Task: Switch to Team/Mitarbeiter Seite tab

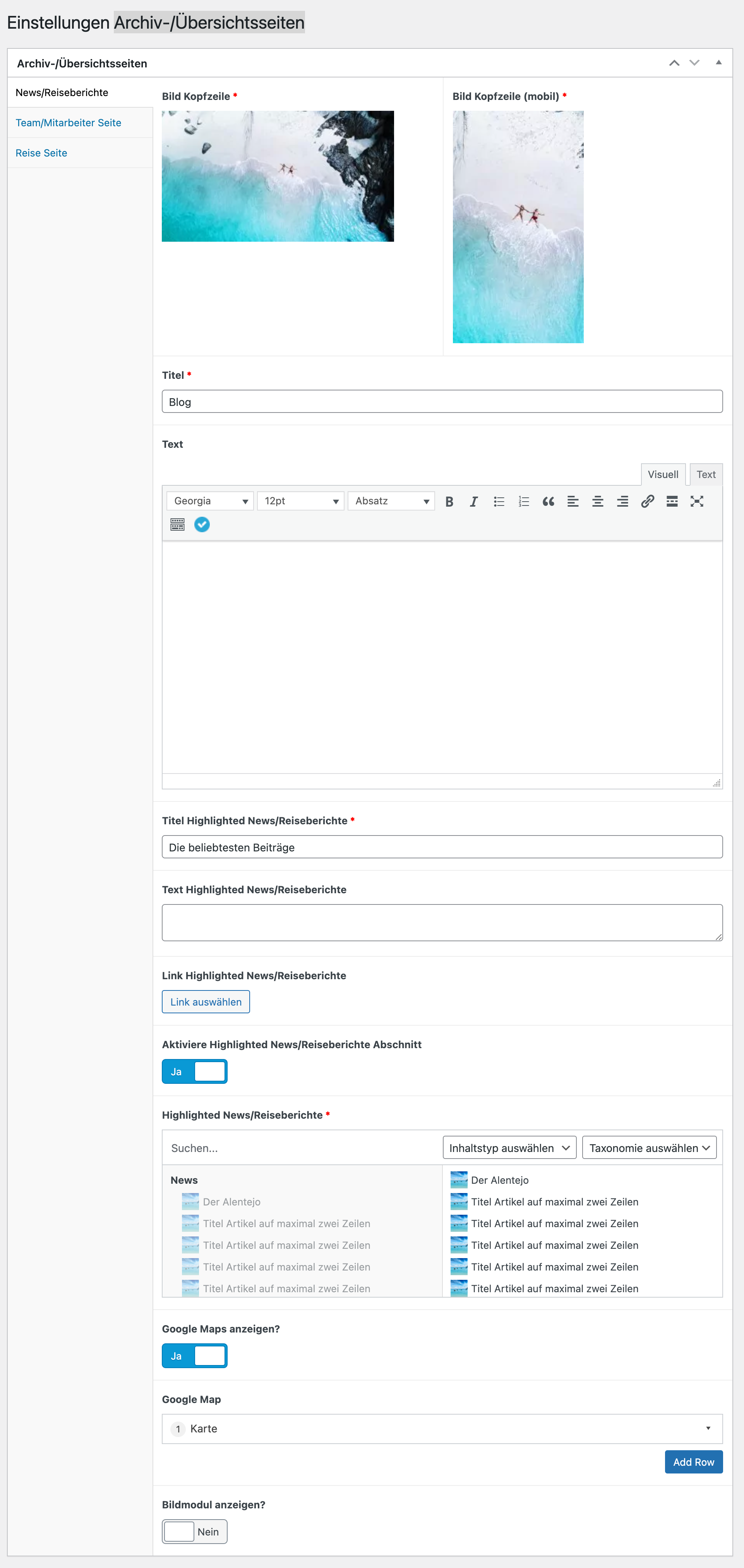Action: (68, 122)
